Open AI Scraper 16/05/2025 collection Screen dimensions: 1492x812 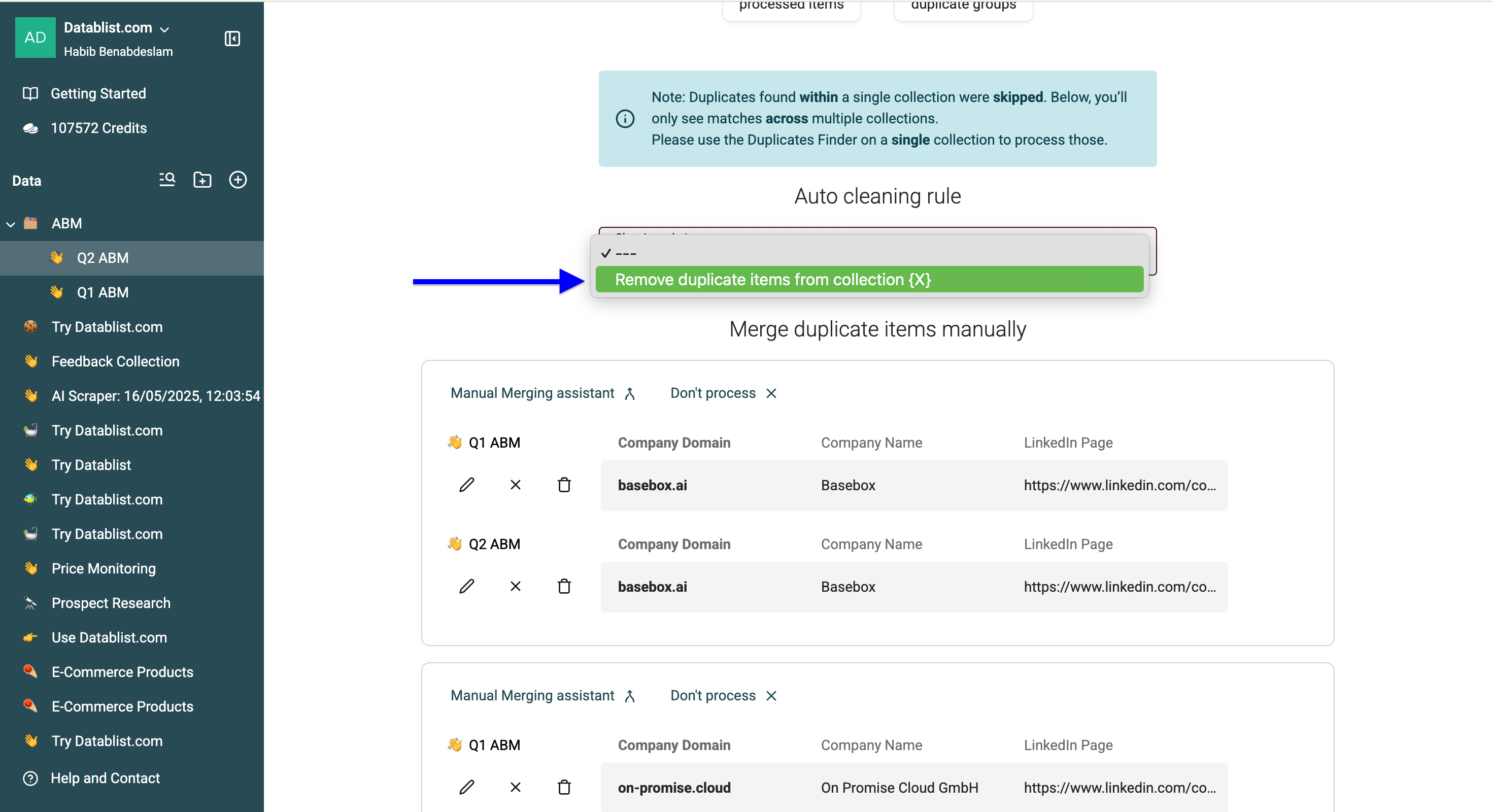155,396
